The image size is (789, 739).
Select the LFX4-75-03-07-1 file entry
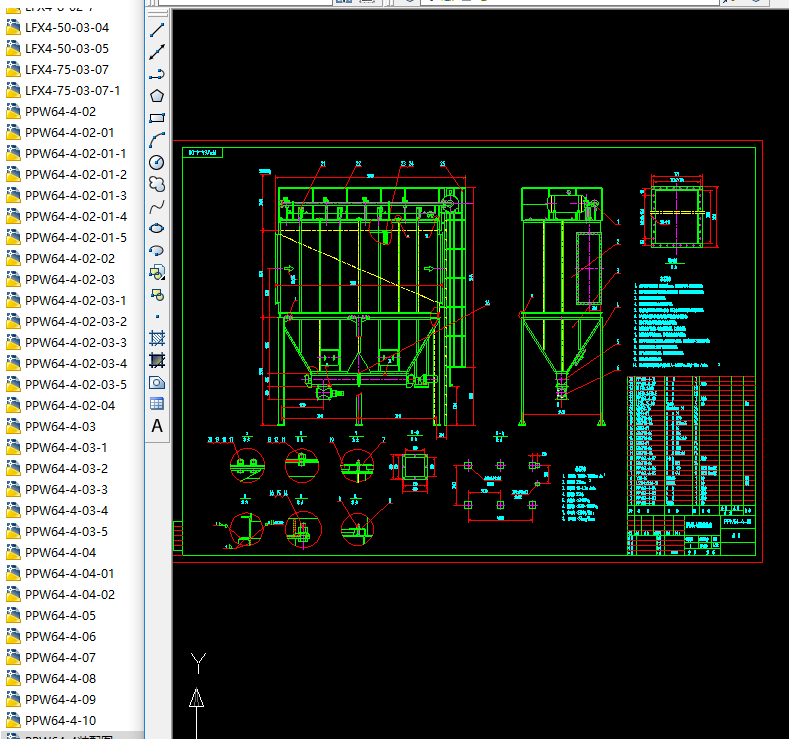72,90
